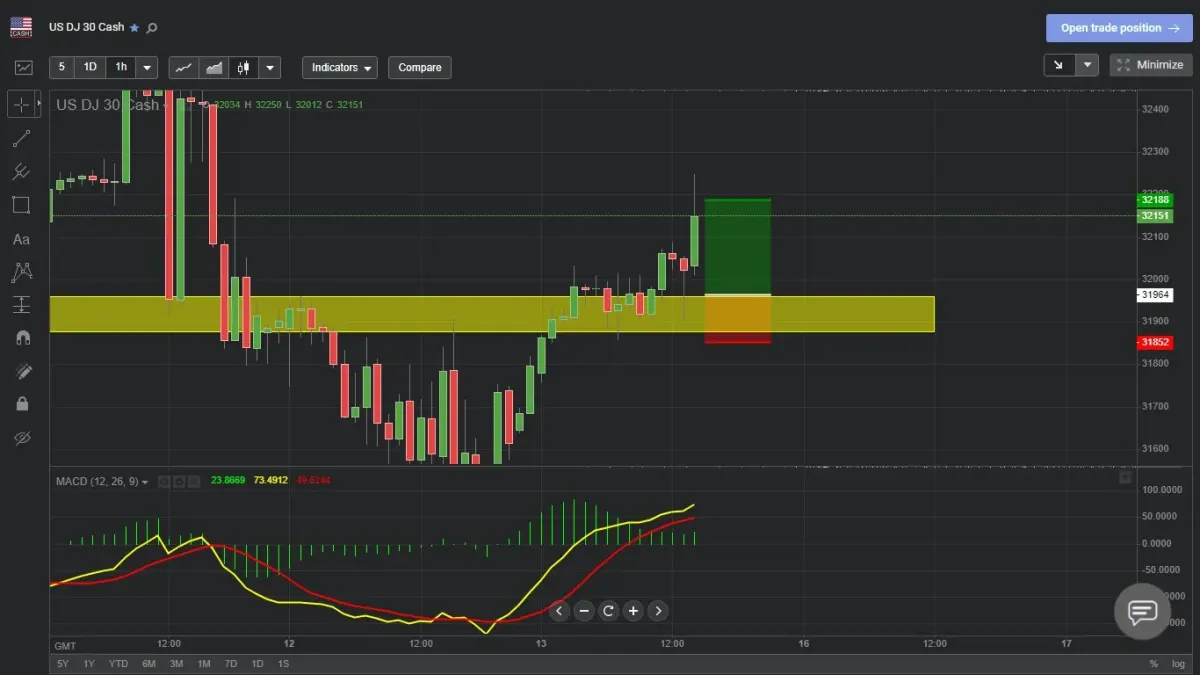Viewport: 1200px width, 675px height.
Task: Click the MACD panel settings icon top right
Action: pyautogui.click(x=1125, y=478)
